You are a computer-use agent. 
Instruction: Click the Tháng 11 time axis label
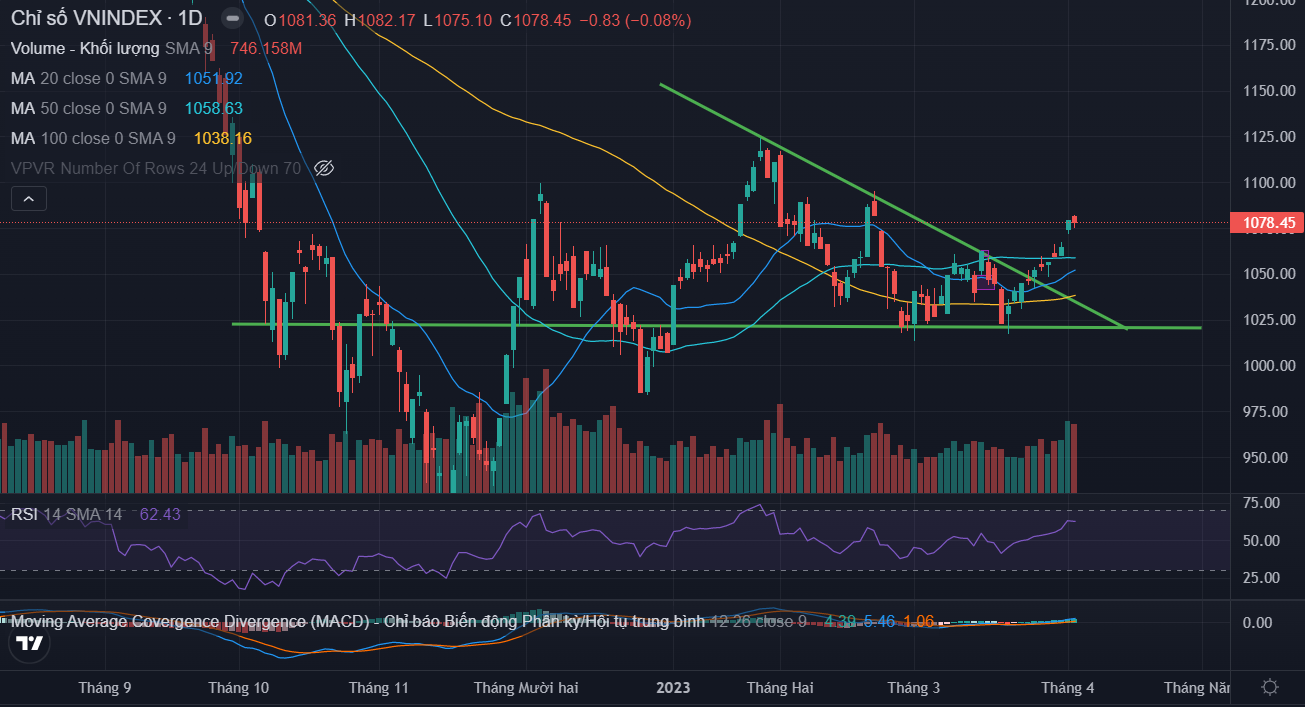click(379, 688)
